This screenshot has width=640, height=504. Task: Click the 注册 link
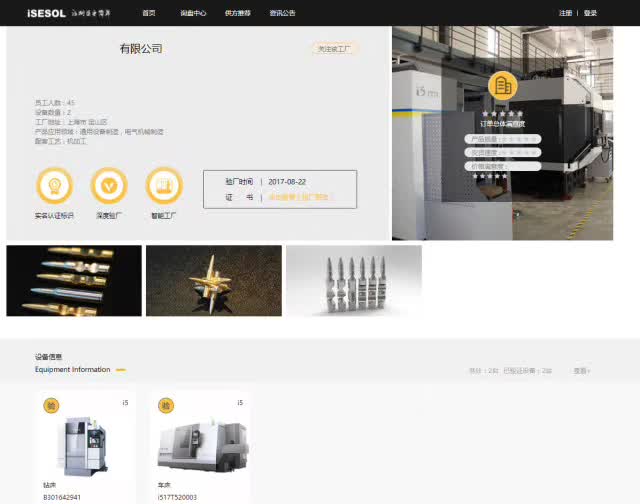tap(566, 13)
